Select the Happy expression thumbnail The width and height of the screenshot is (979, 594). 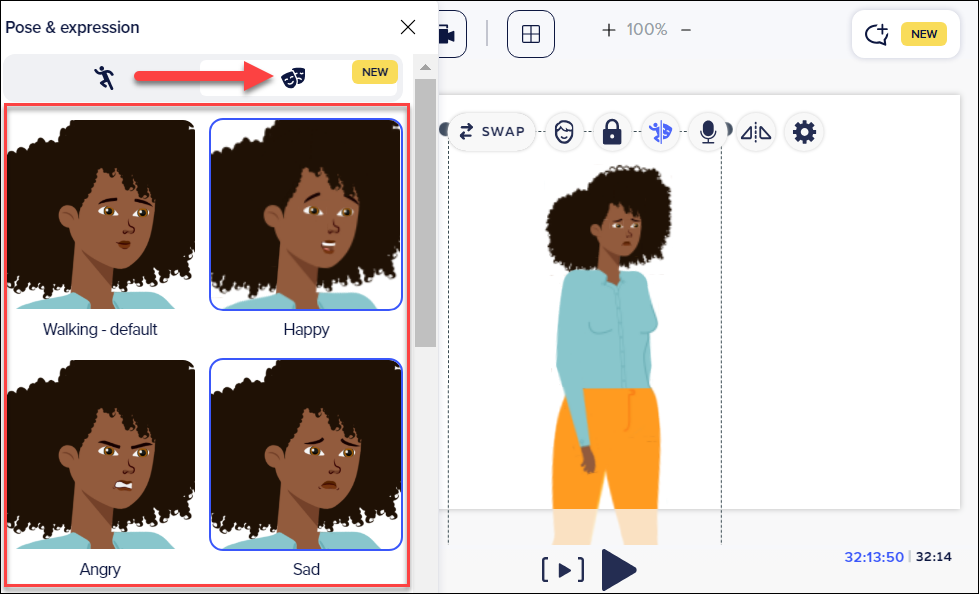[306, 215]
